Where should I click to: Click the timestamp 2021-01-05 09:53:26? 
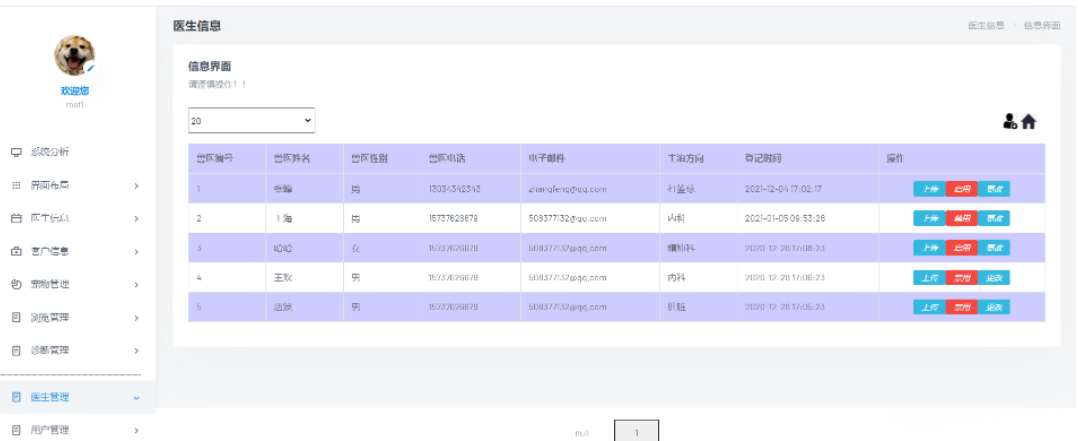coord(784,218)
